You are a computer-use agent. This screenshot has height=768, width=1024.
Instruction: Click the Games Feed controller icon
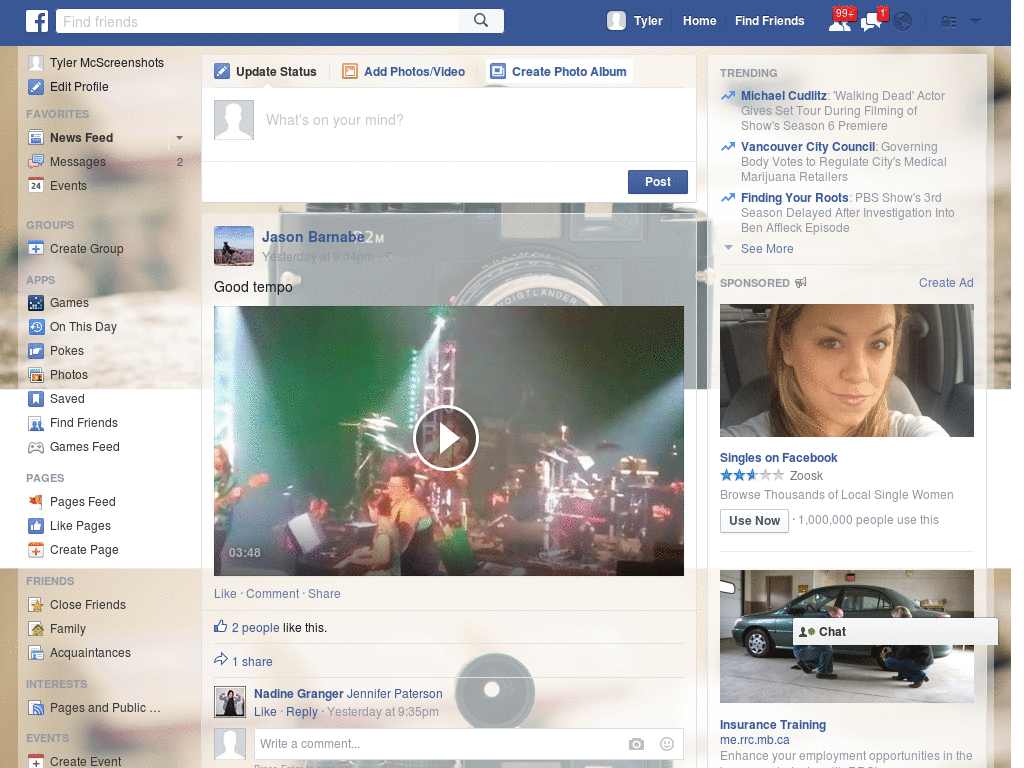pyautogui.click(x=36, y=447)
